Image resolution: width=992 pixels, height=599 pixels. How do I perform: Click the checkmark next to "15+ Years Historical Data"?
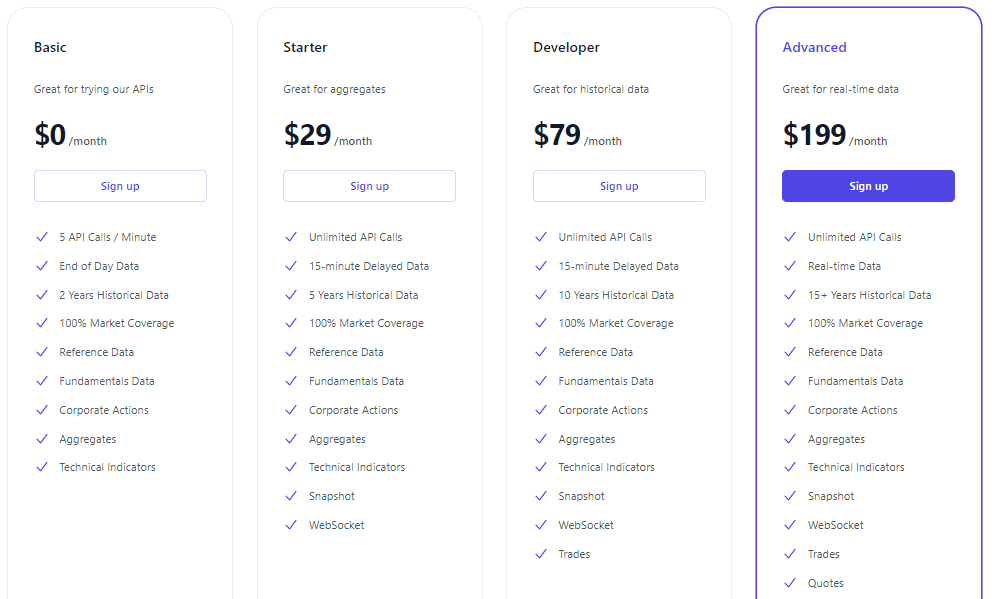click(x=789, y=295)
